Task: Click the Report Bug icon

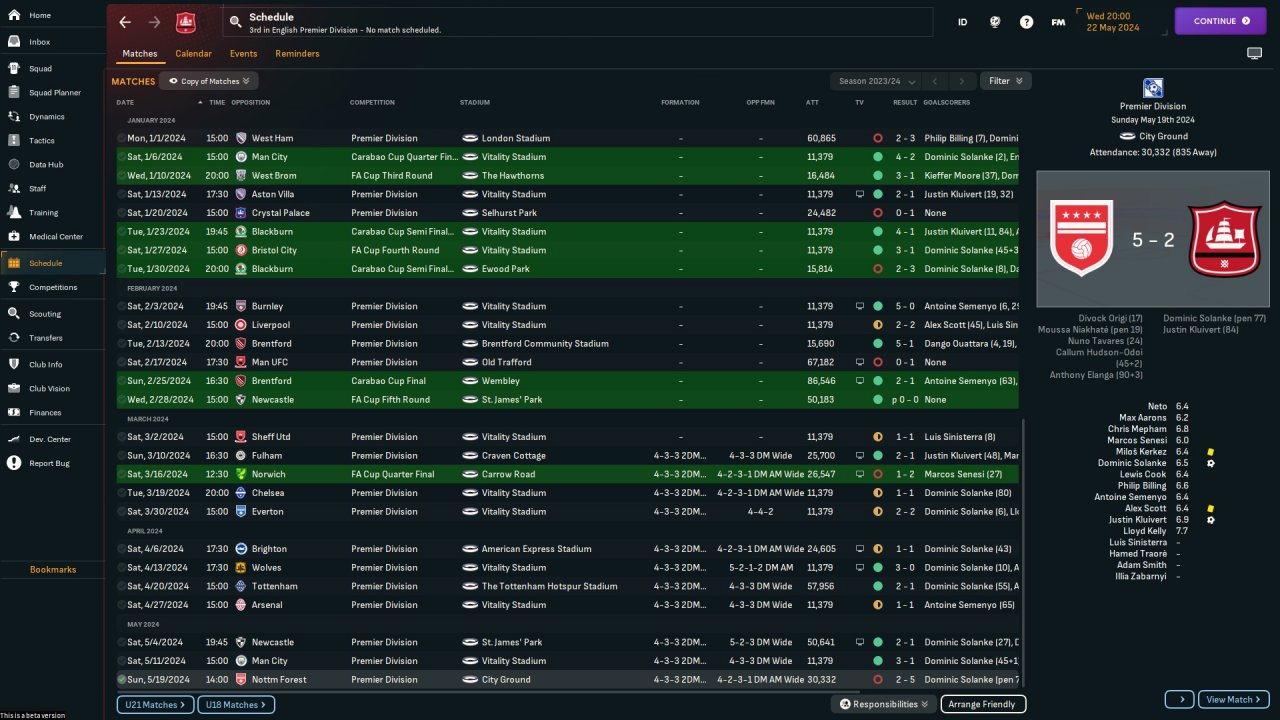Action: (x=14, y=463)
